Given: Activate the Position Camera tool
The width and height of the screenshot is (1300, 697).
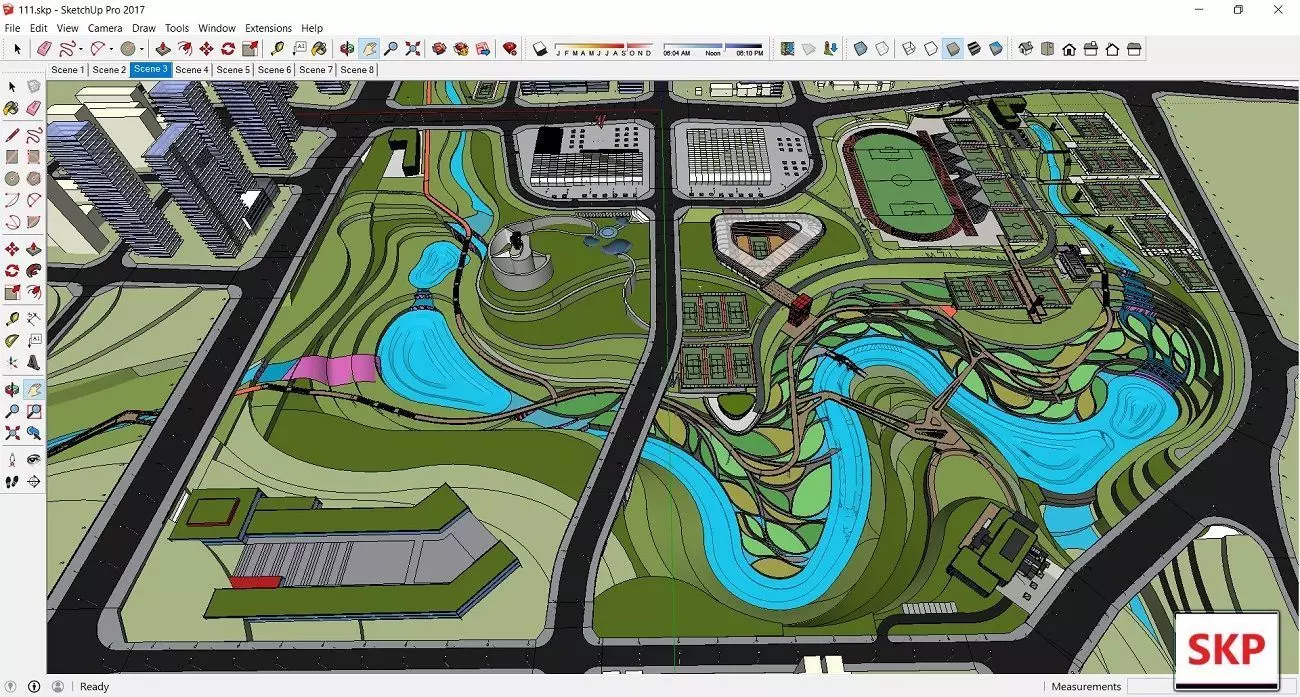Looking at the screenshot, I should pos(12,460).
